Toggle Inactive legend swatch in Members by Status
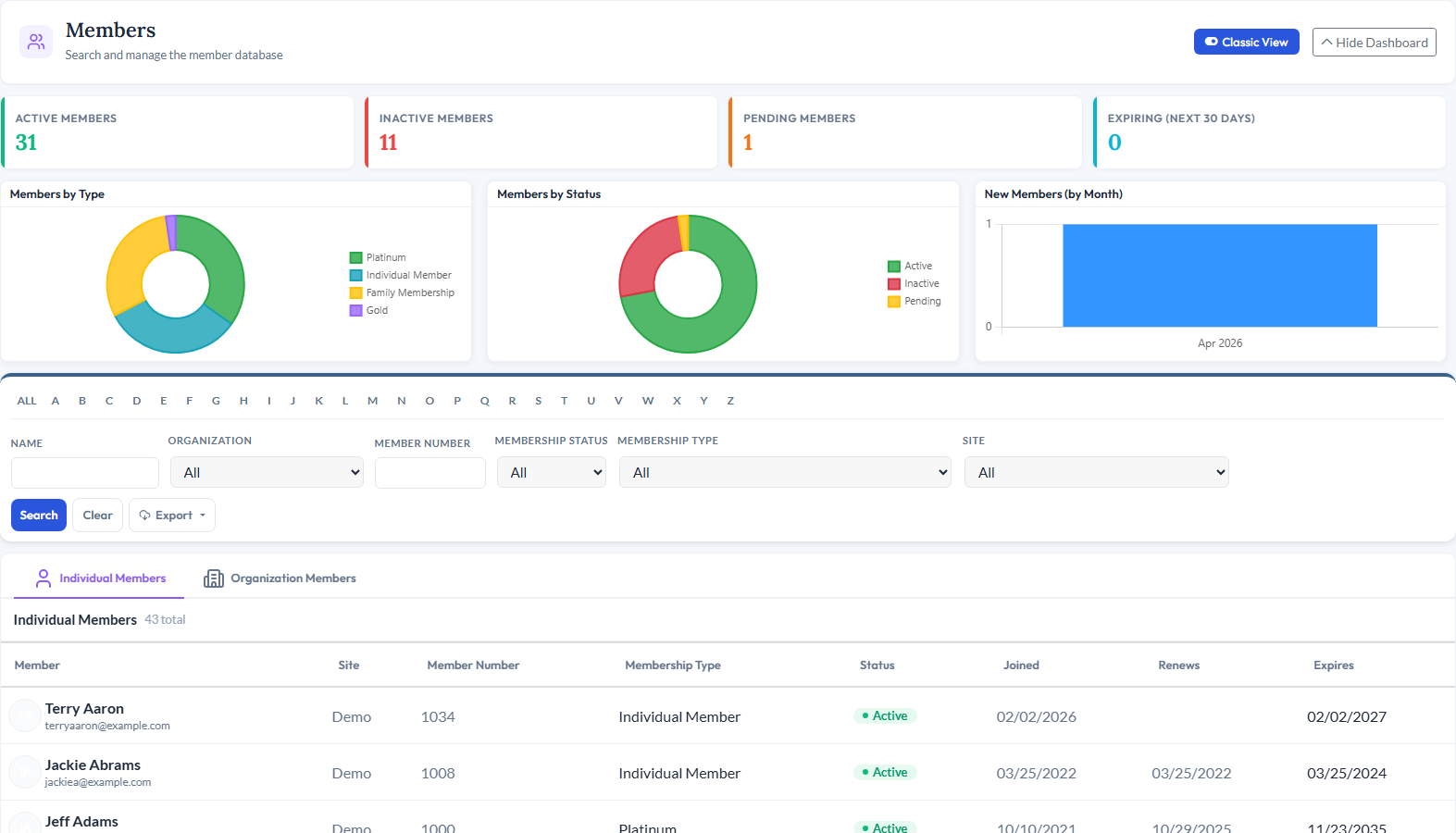Screen dimensions: 1456x833 click(894, 284)
